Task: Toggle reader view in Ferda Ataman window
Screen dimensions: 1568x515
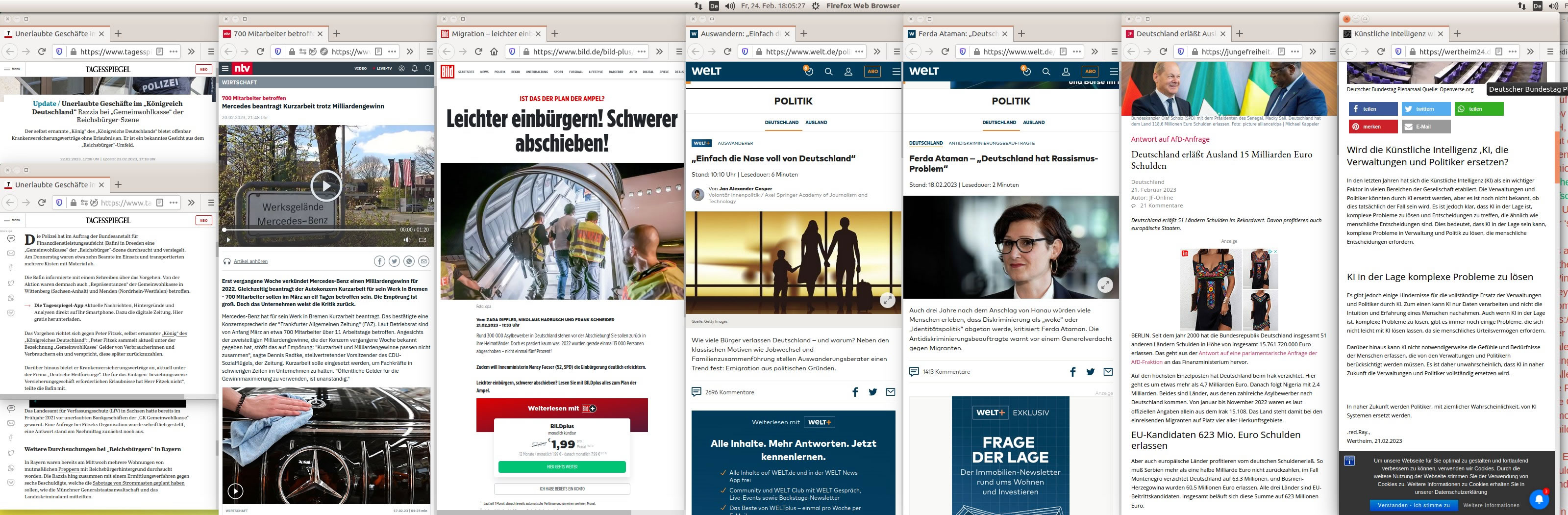Action: coord(1063,51)
